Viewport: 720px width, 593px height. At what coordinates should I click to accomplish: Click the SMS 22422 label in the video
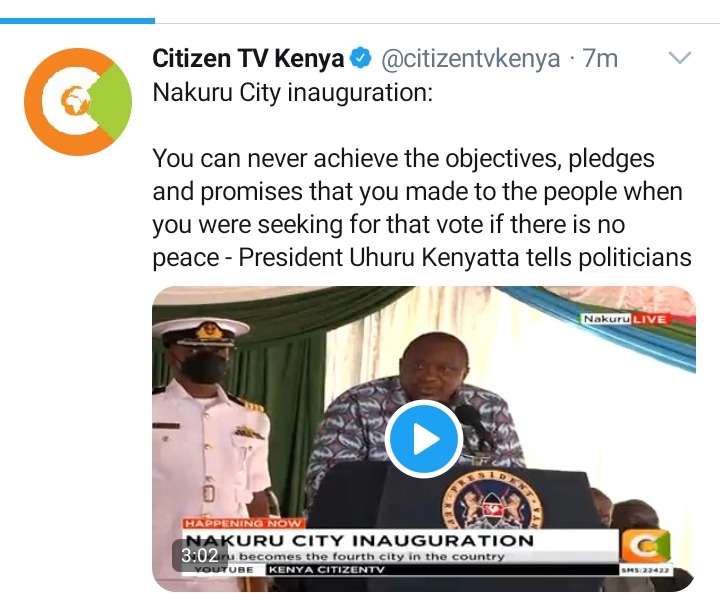pos(645,570)
